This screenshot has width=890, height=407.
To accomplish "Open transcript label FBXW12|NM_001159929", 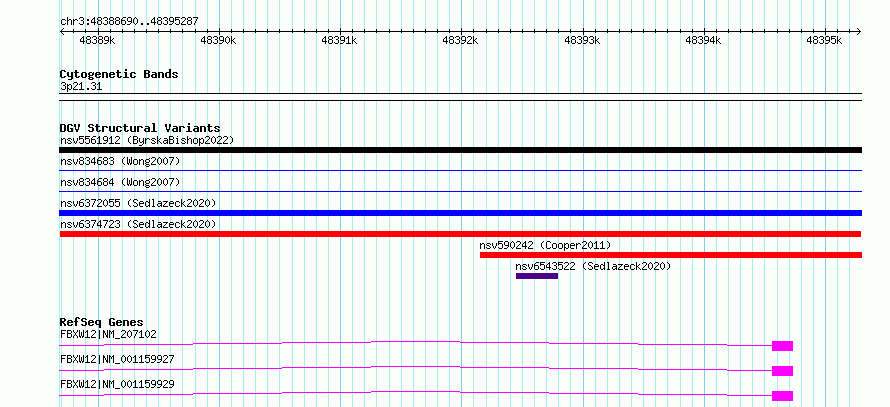I will pos(117,384).
